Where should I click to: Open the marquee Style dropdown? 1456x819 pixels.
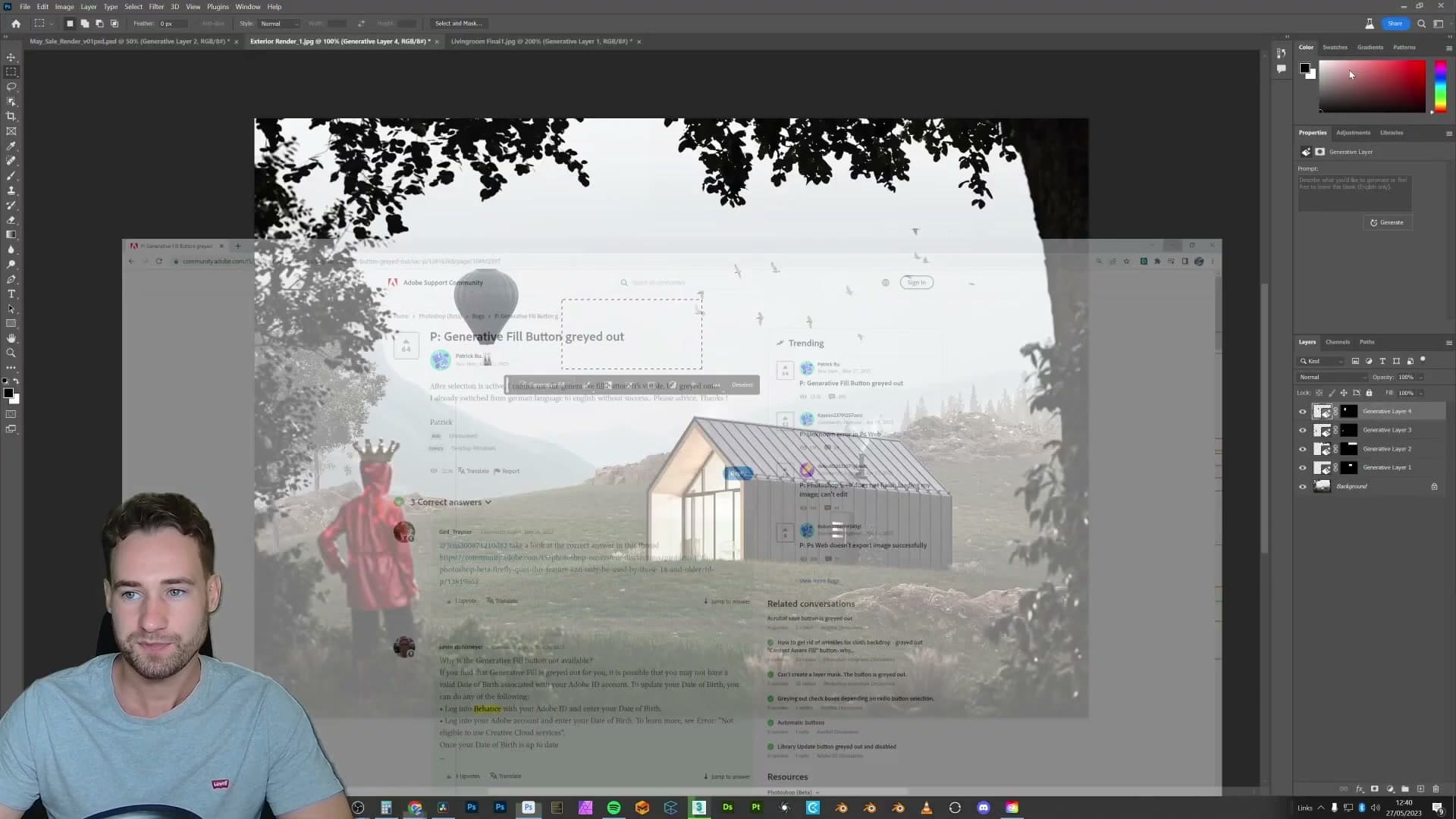(x=278, y=24)
